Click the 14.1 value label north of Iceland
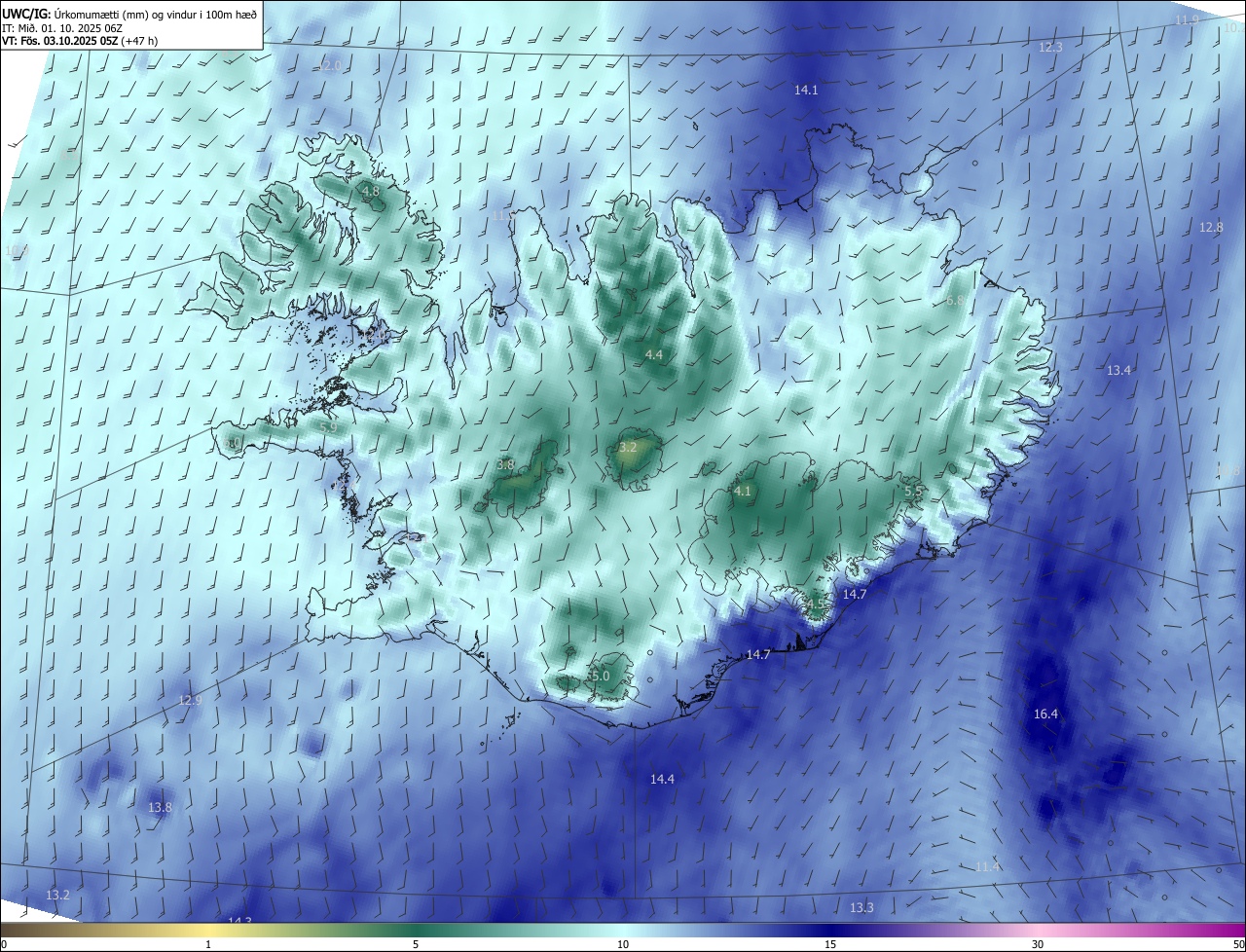This screenshot has height=952, width=1246. click(806, 90)
